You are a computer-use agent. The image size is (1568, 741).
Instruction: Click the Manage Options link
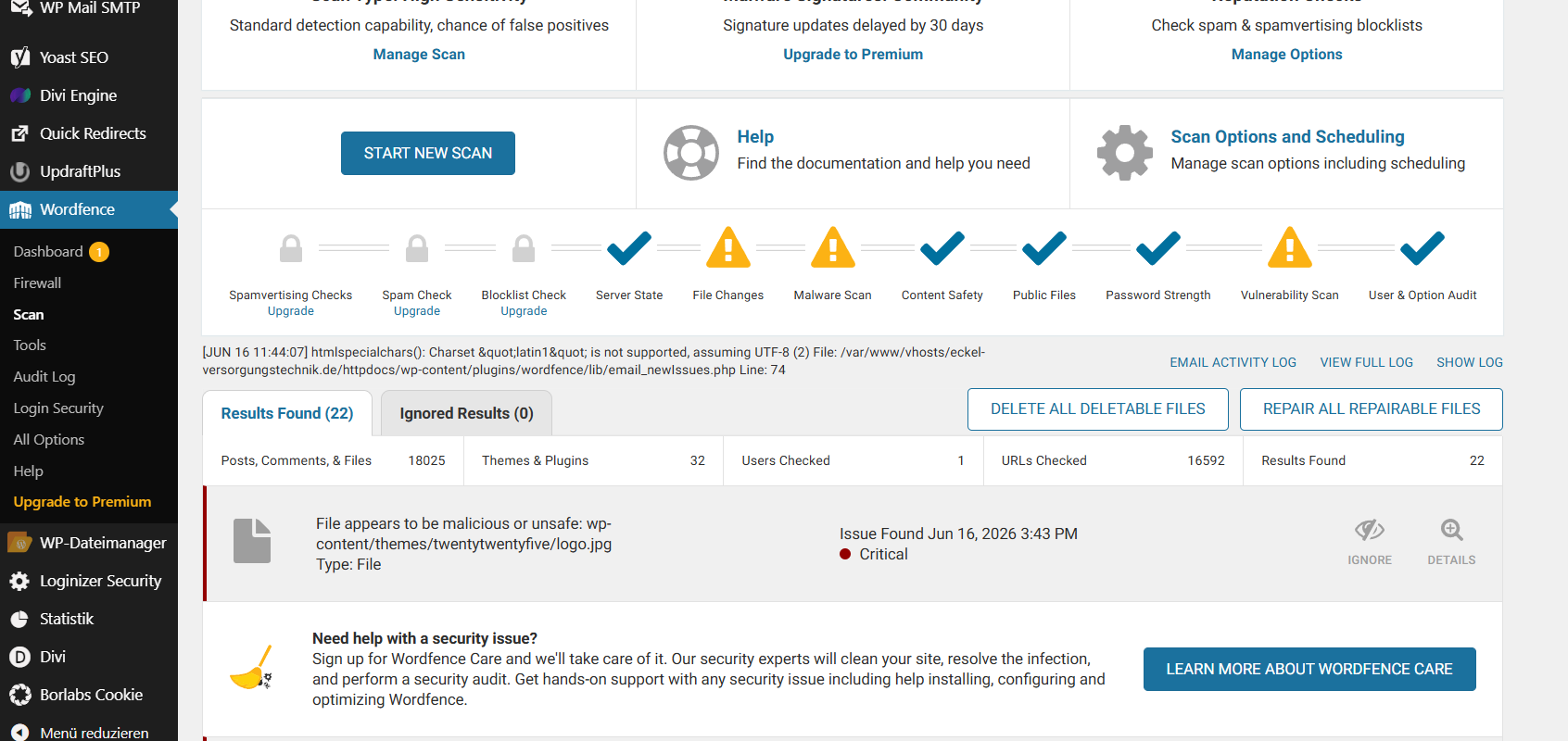coord(1287,55)
